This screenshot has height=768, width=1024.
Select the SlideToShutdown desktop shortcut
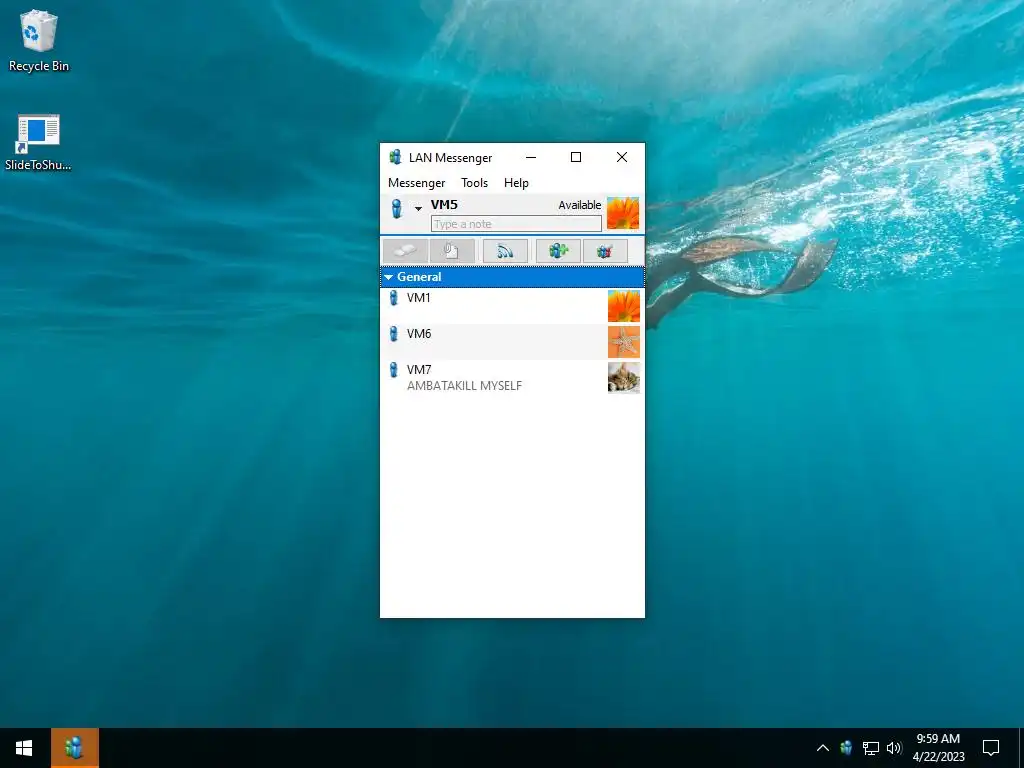point(39,143)
